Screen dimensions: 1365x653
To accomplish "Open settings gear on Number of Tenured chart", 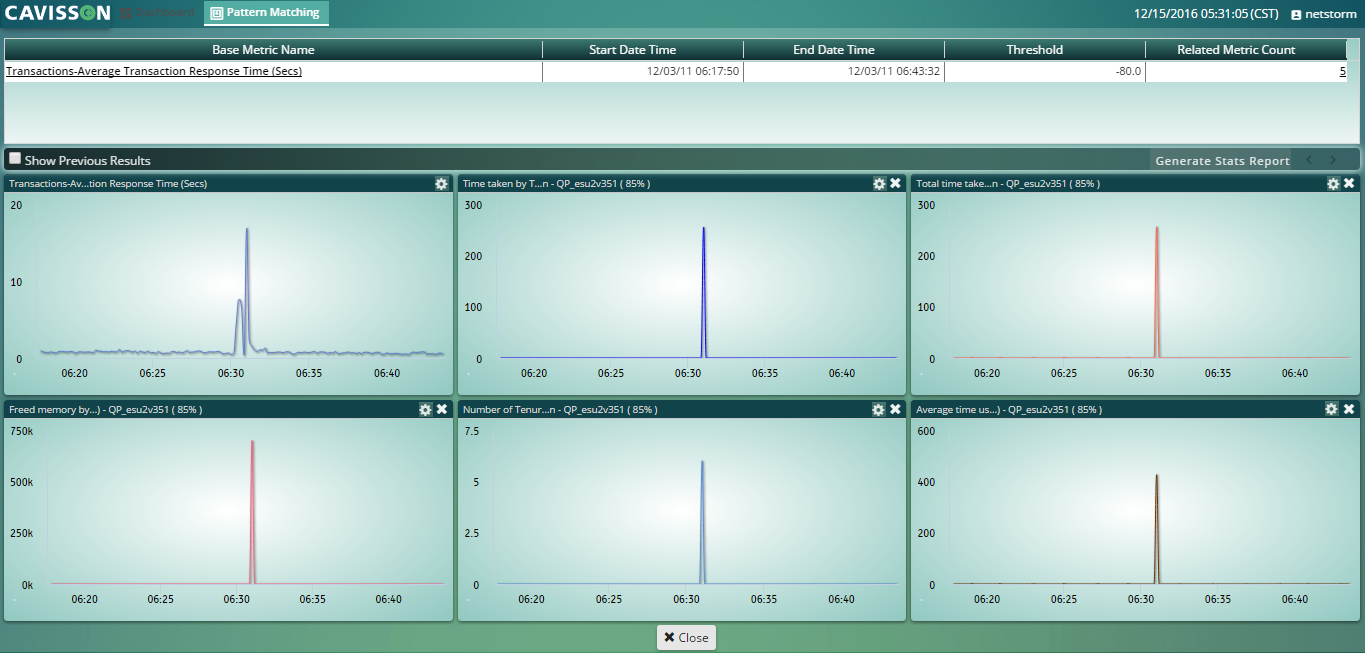I will (x=879, y=410).
